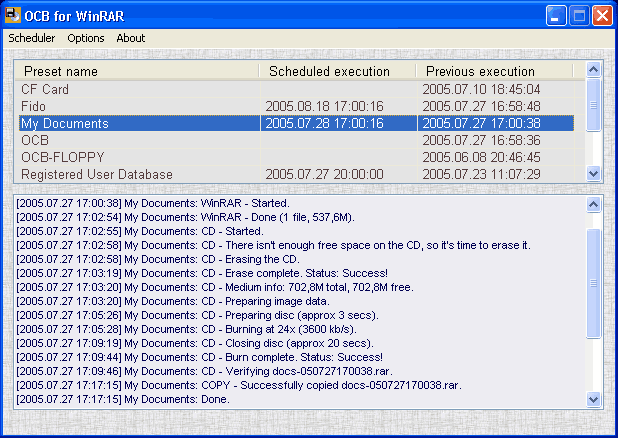The height and width of the screenshot is (438, 618).
Task: Click preset list scroll up arrow
Action: click(x=593, y=70)
